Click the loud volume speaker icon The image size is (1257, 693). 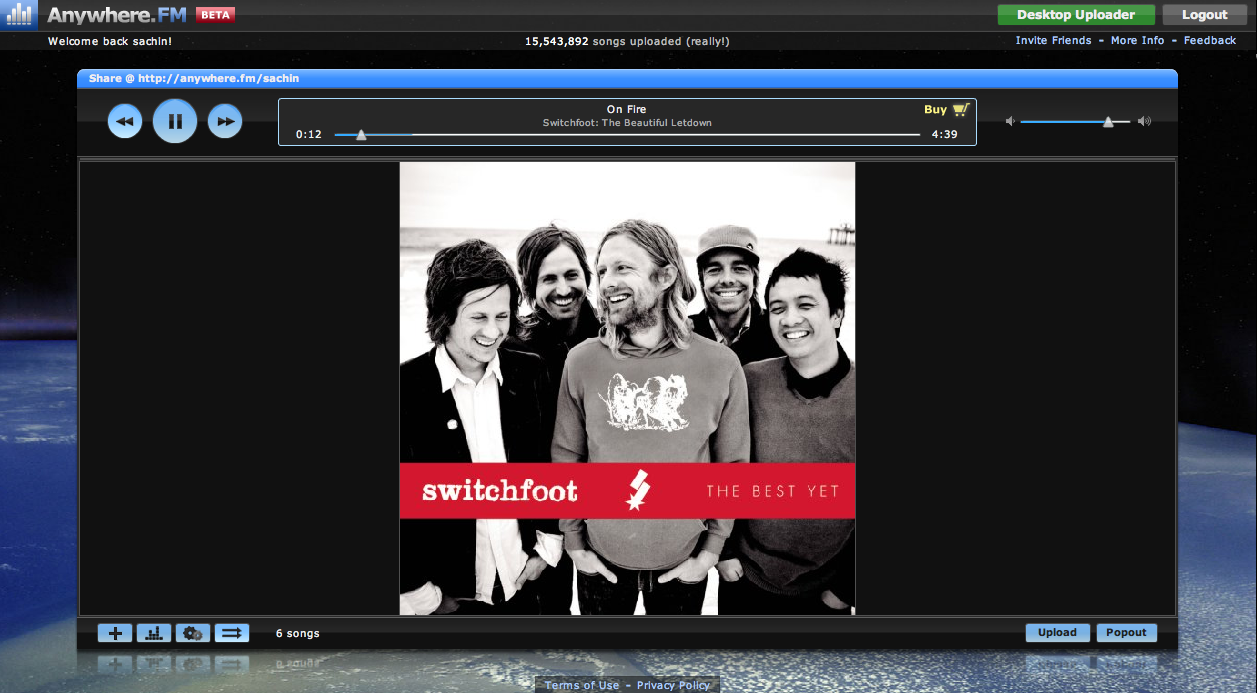[1144, 121]
